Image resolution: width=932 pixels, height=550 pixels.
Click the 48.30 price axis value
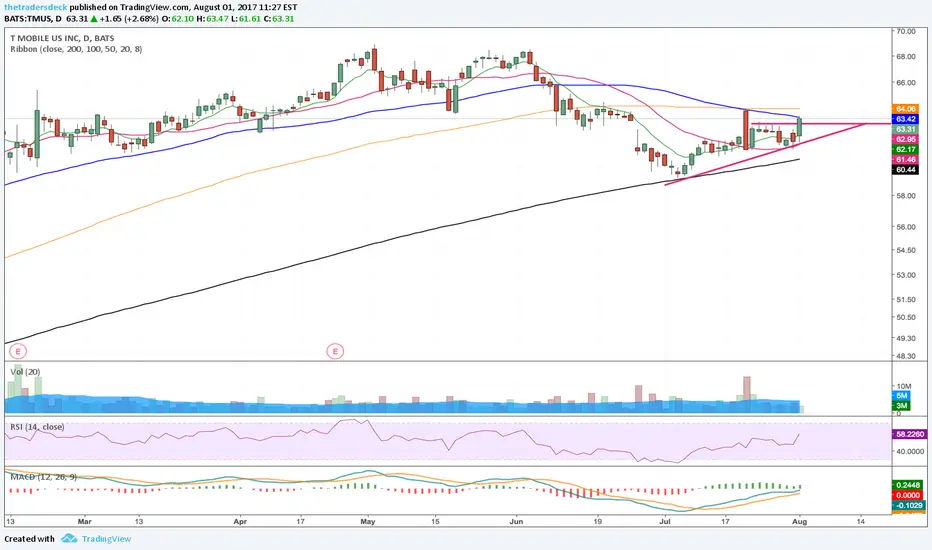(906, 356)
